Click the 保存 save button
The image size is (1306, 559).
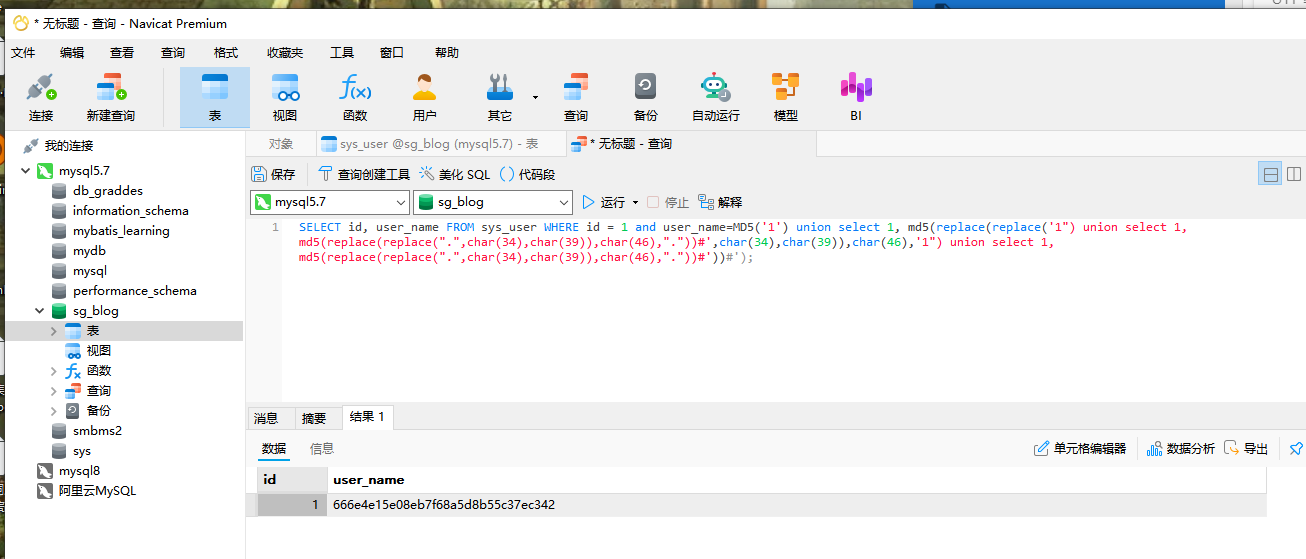273,174
